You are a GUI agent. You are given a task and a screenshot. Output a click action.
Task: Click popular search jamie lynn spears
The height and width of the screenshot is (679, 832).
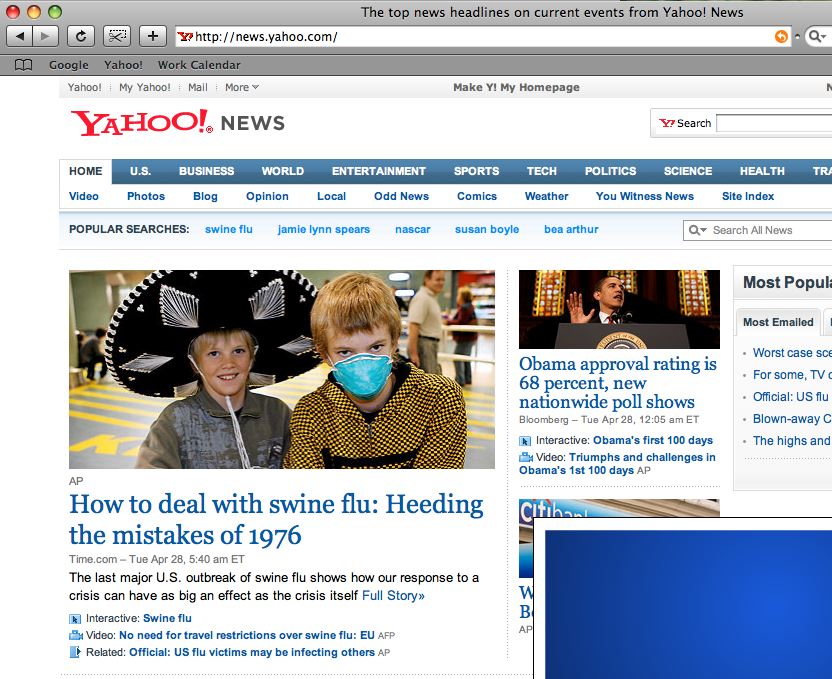click(x=324, y=229)
